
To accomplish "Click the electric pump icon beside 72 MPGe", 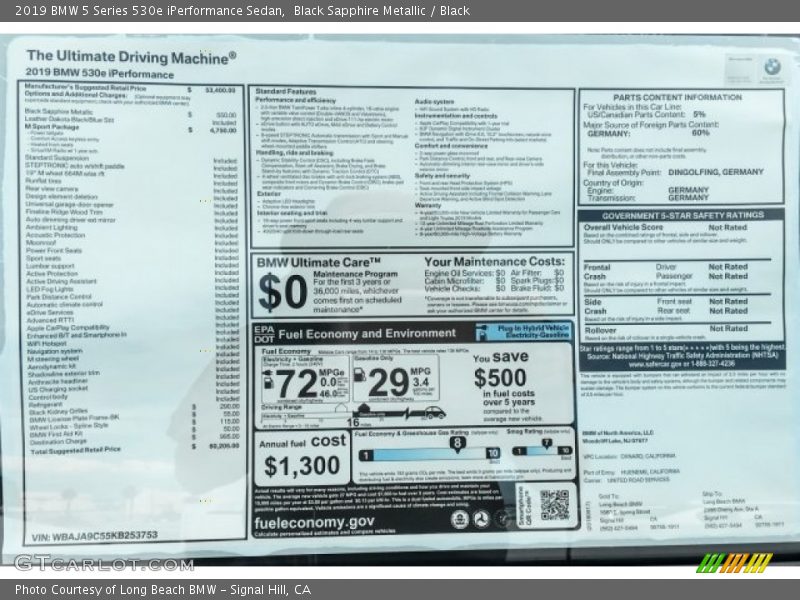I will [267, 381].
